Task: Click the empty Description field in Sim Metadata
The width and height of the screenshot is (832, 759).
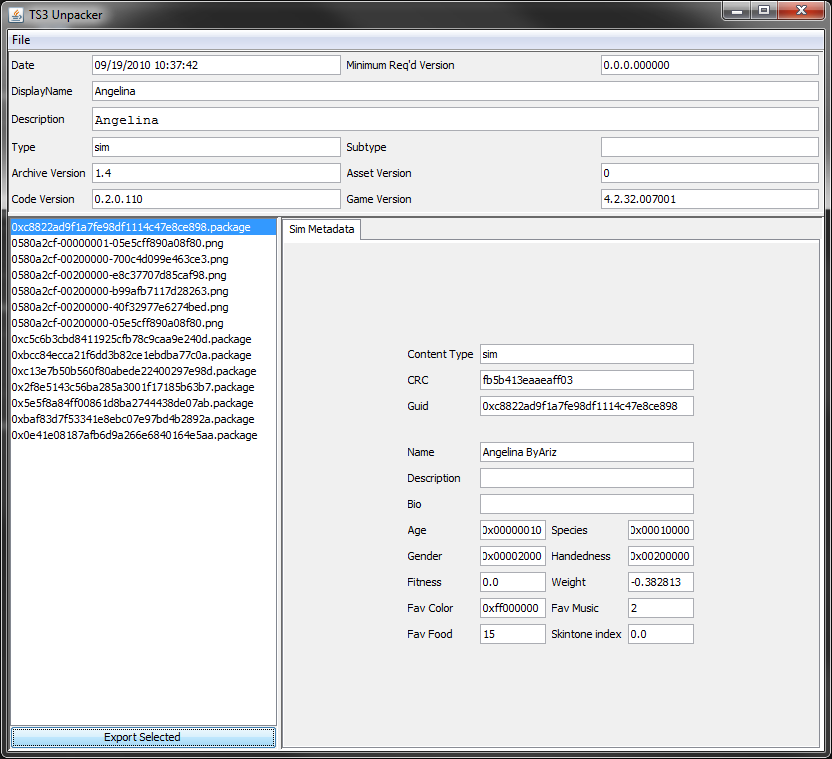Action: pyautogui.click(x=587, y=478)
